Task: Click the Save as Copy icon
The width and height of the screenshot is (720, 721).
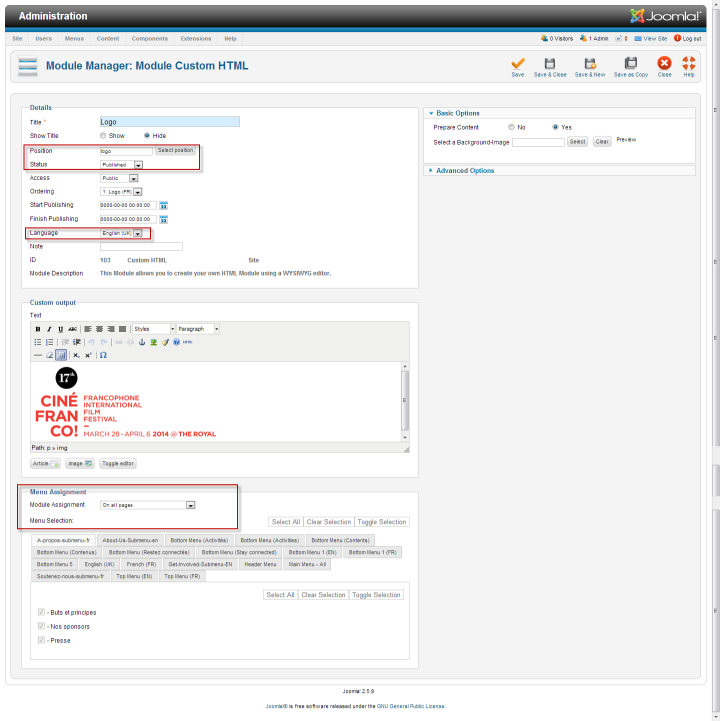Action: pos(631,67)
